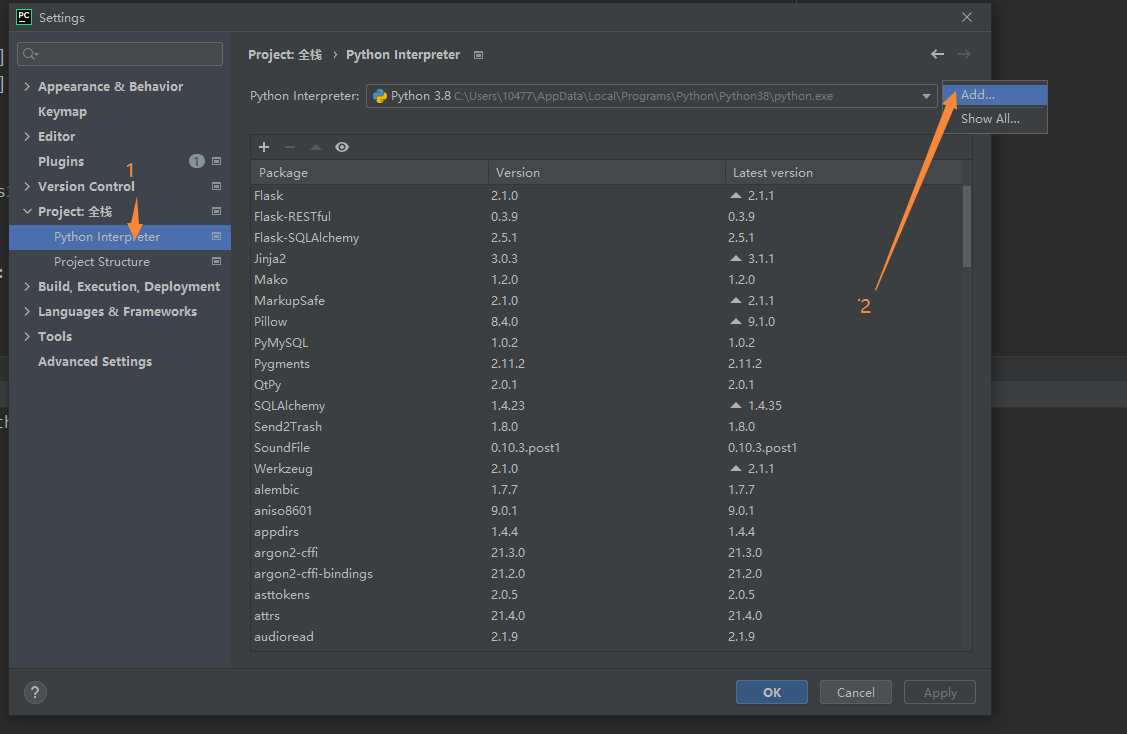1127x734 pixels.
Task: Select Show All... from interpreter popup menu
Action: (x=995, y=119)
